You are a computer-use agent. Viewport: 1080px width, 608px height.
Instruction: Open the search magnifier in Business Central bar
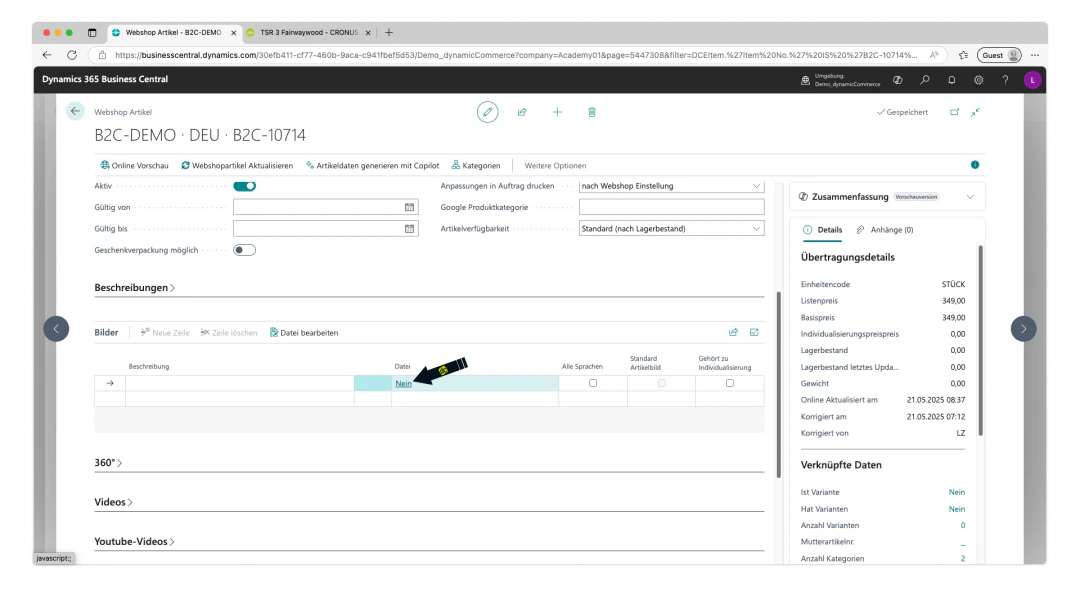(x=924, y=80)
